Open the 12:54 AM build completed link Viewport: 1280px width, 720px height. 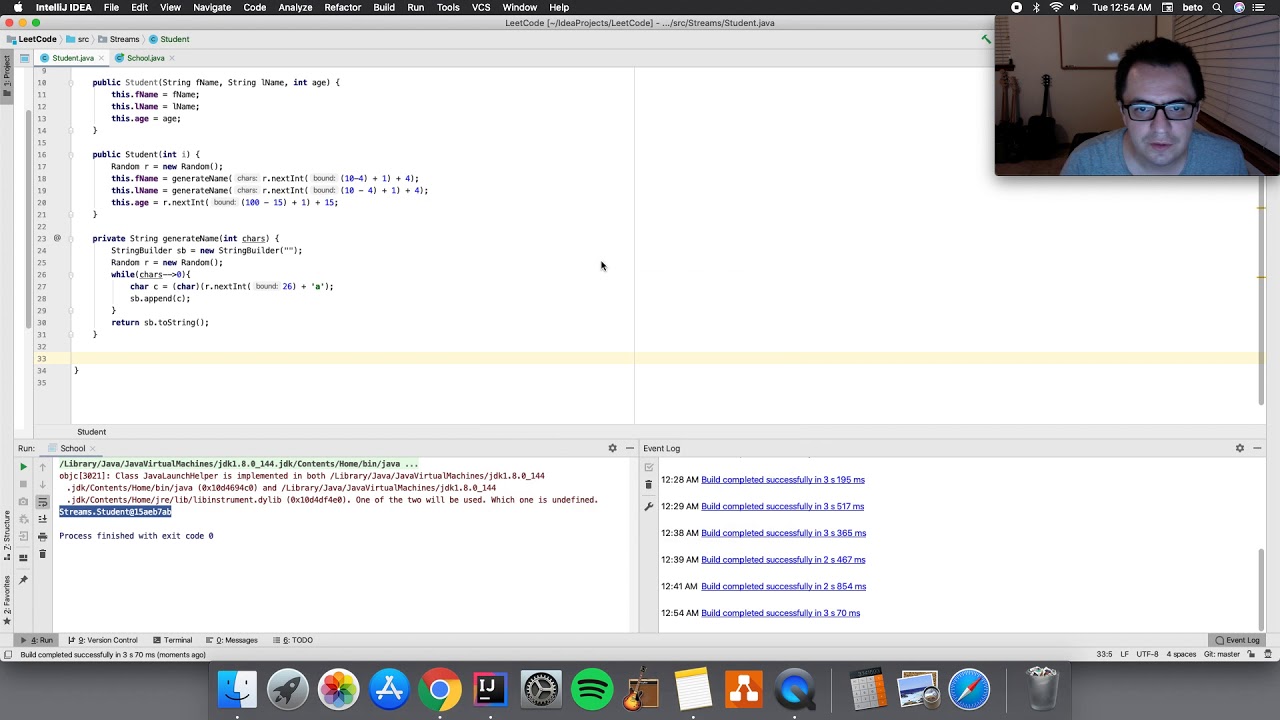coord(781,614)
